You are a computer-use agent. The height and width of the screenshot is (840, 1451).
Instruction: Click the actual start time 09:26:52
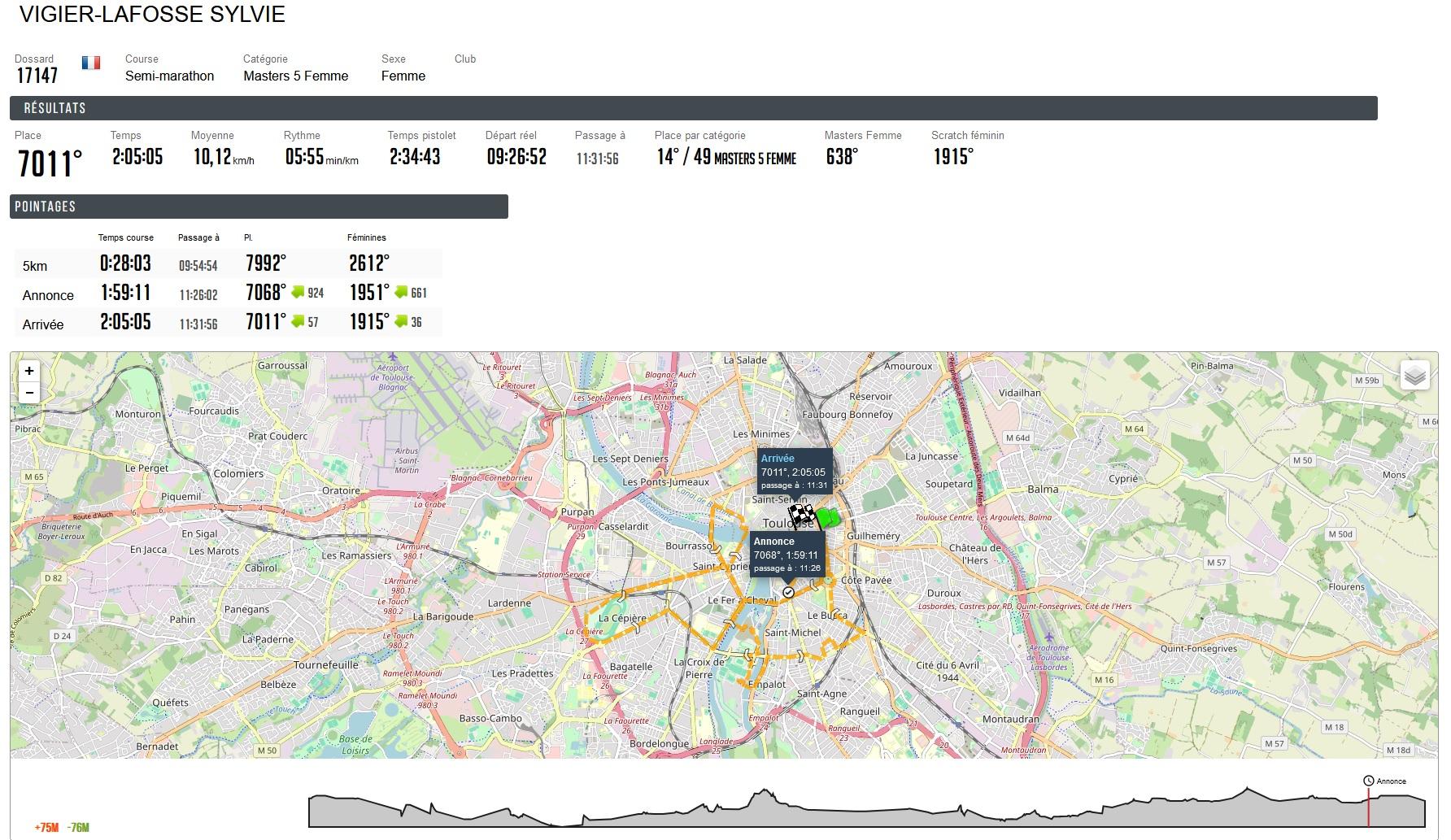(x=516, y=156)
